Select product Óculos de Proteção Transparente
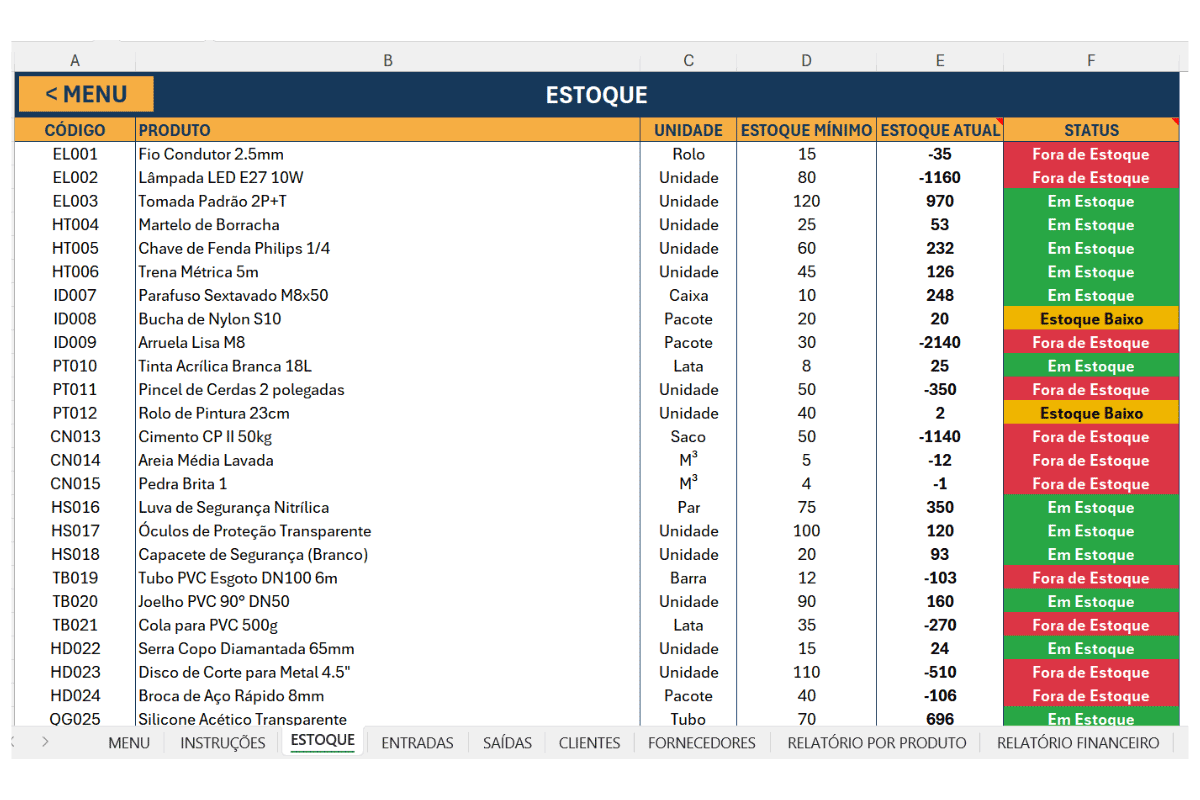The height and width of the screenshot is (800, 1200). [x=255, y=531]
